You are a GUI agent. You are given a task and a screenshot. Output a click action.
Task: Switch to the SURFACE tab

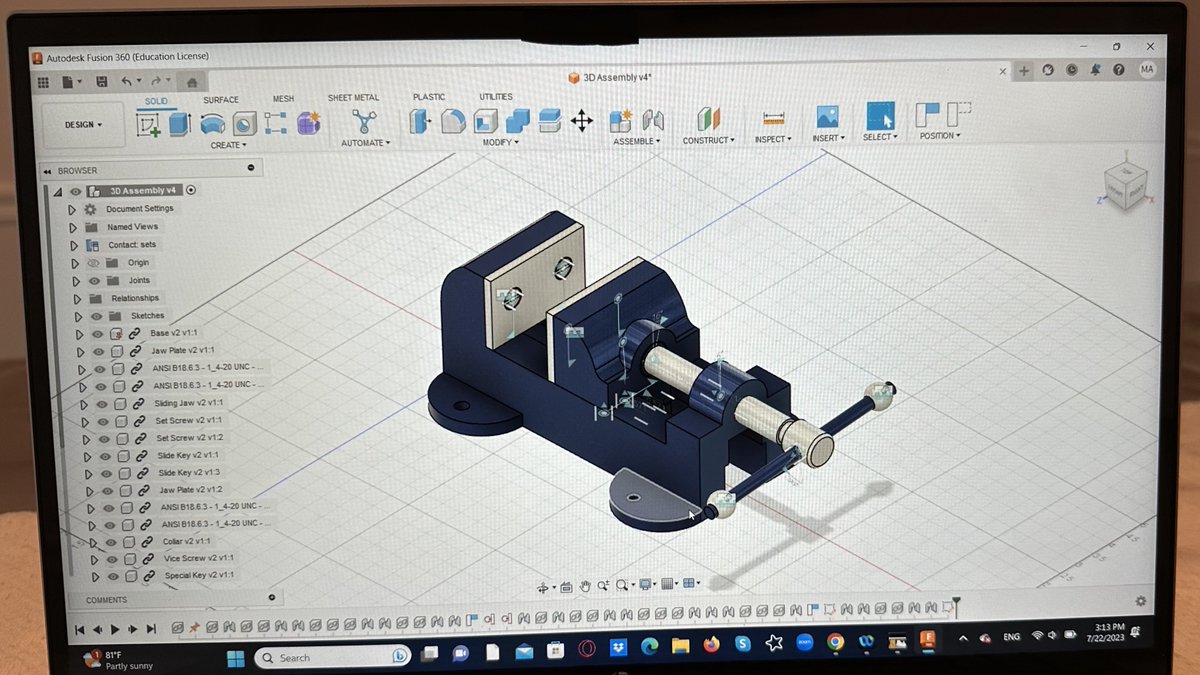tap(221, 100)
